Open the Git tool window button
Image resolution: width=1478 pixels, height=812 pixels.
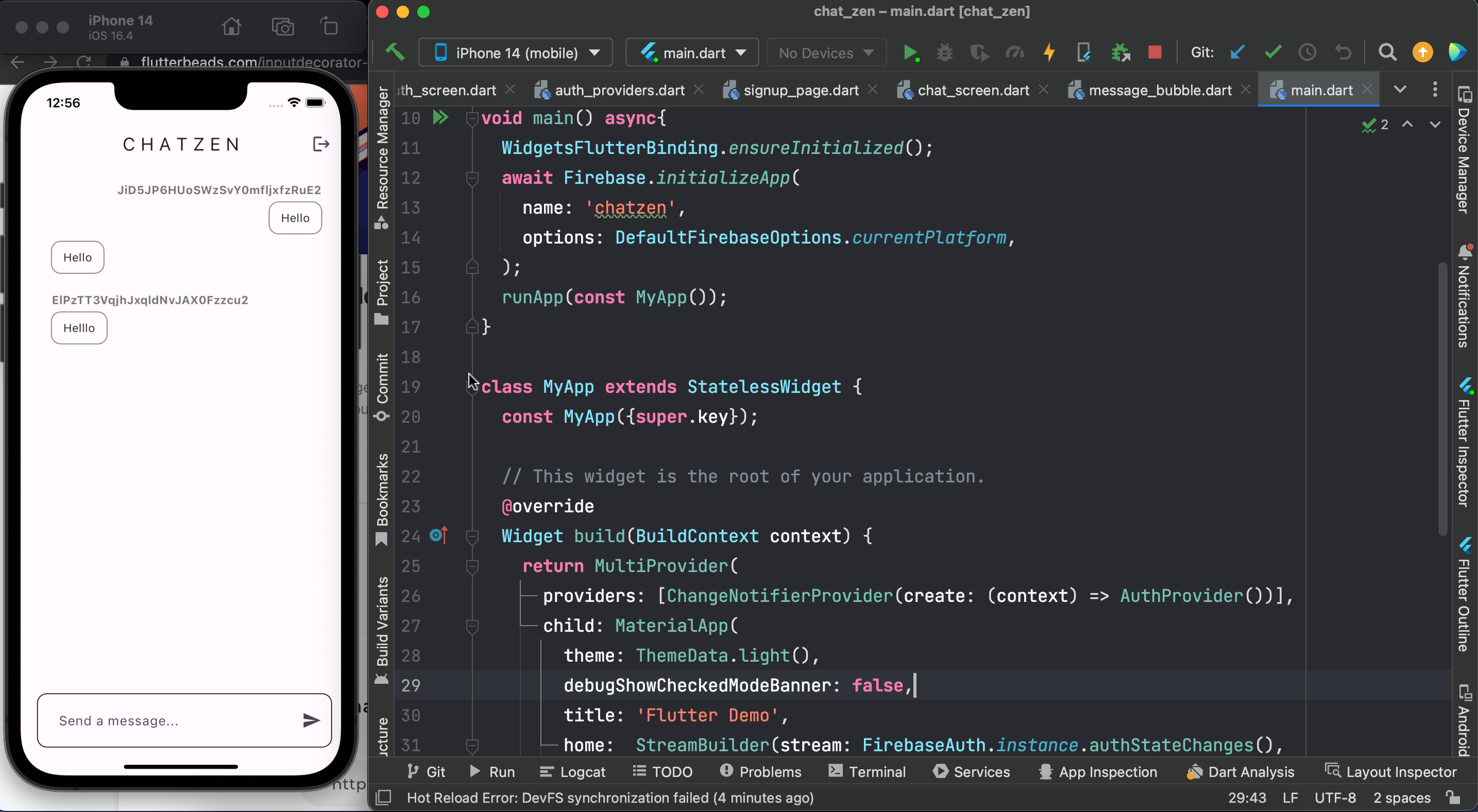[x=426, y=771]
